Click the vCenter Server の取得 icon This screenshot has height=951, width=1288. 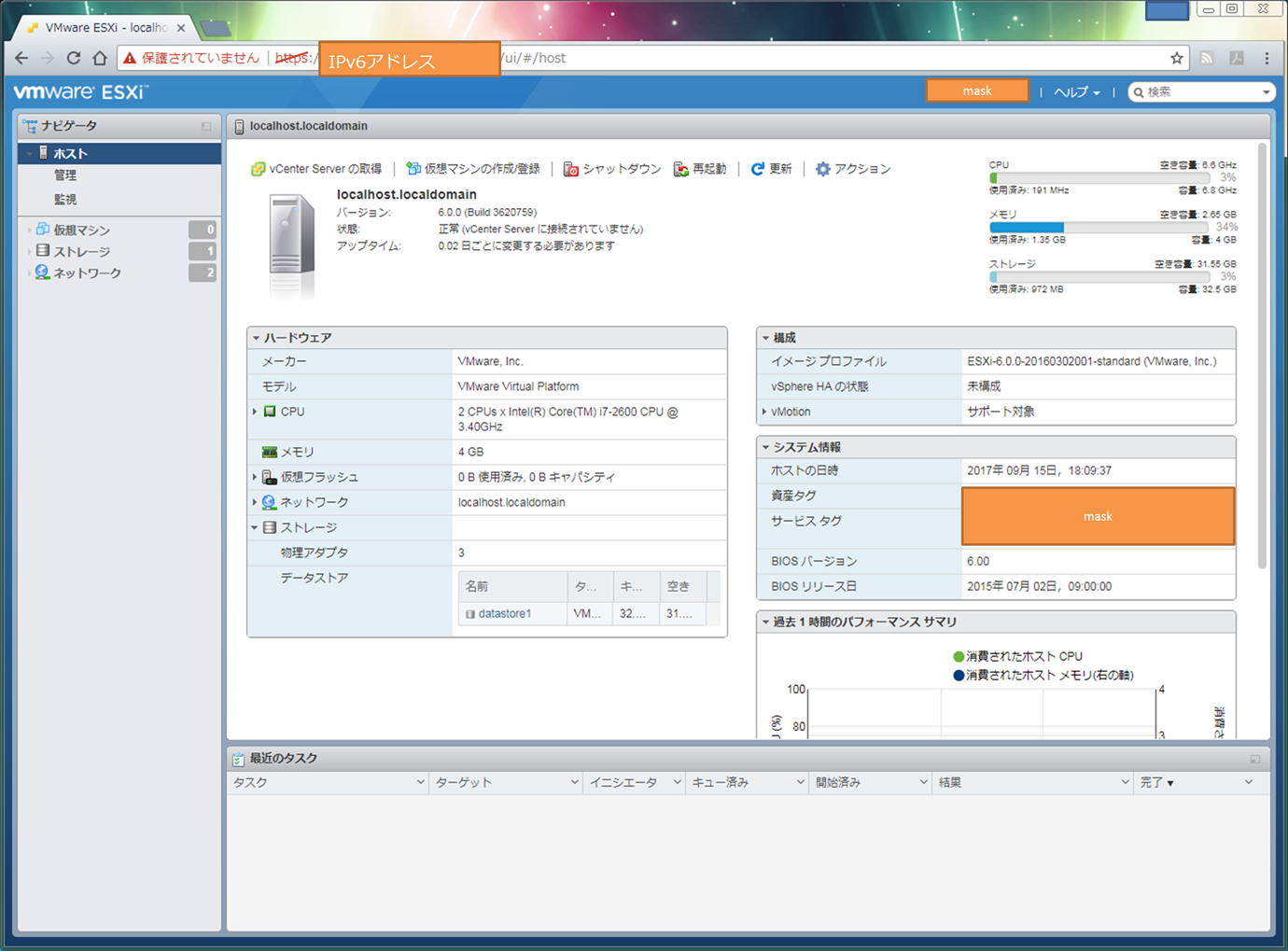pyautogui.click(x=259, y=169)
